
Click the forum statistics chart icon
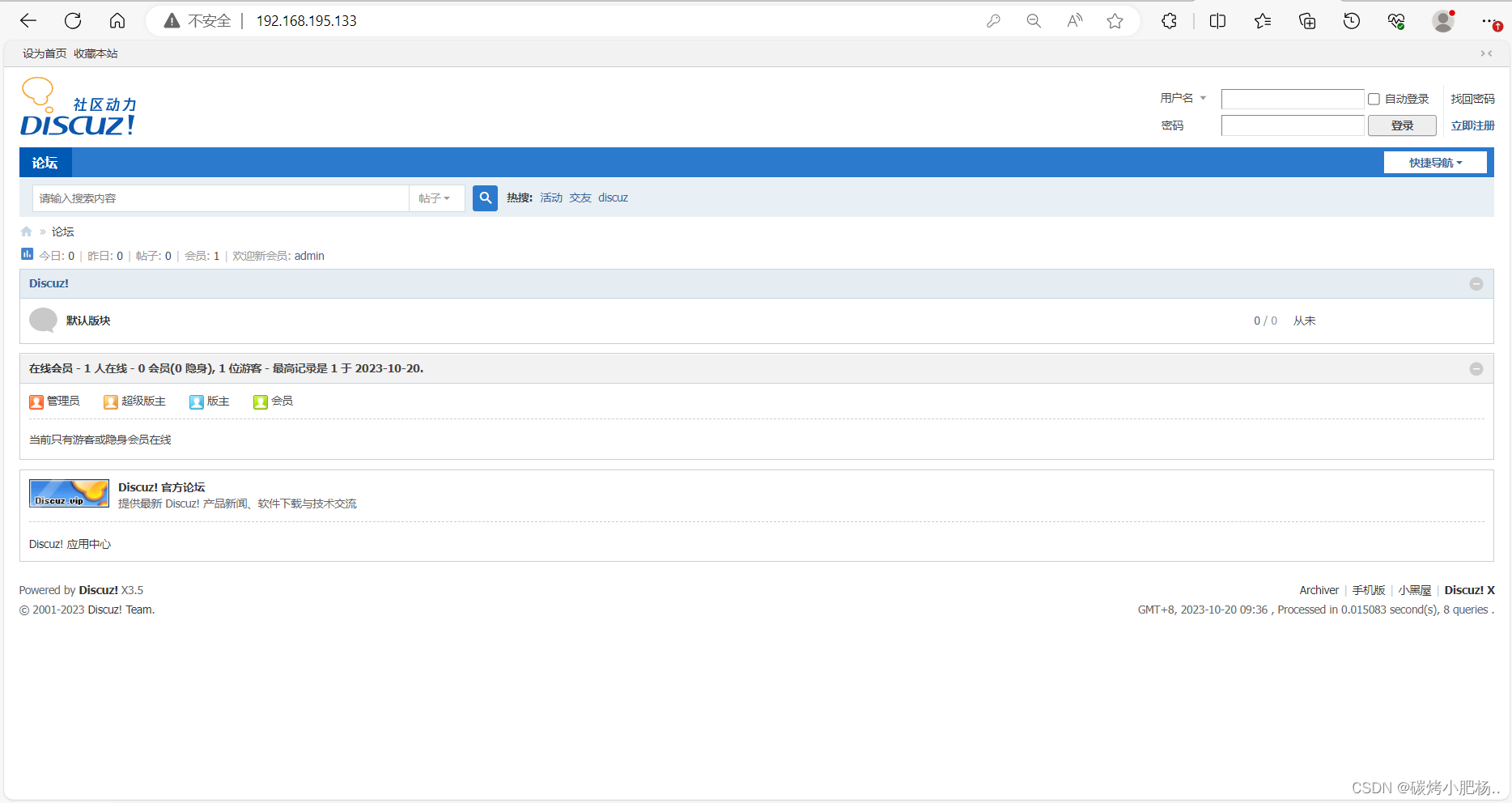[x=27, y=254]
